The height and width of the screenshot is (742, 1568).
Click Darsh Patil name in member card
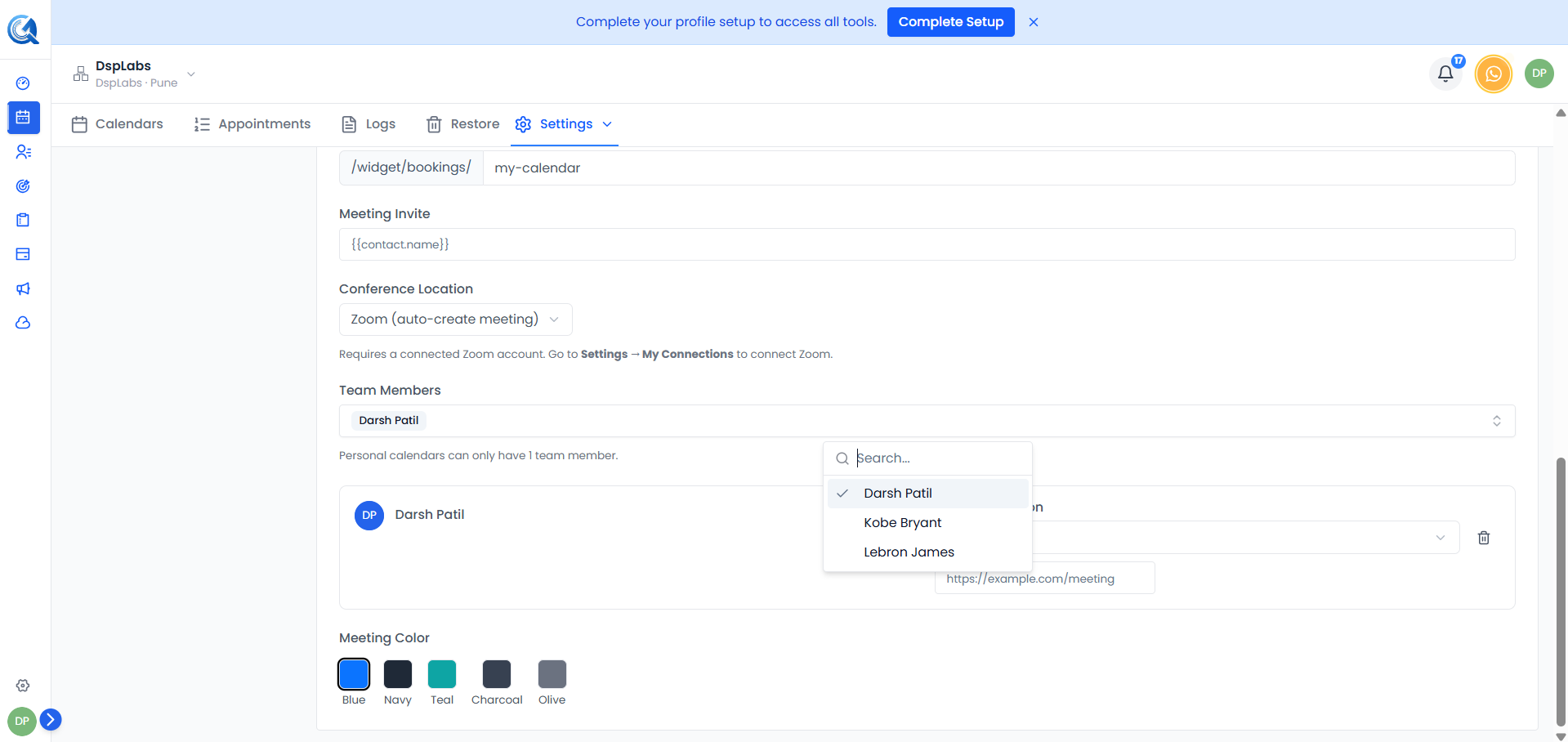(x=430, y=515)
